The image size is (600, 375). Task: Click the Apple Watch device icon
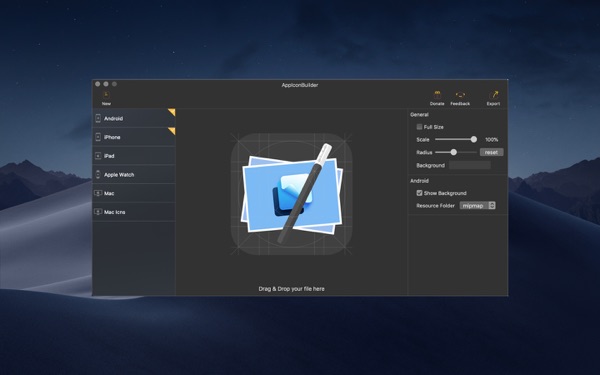click(98, 174)
